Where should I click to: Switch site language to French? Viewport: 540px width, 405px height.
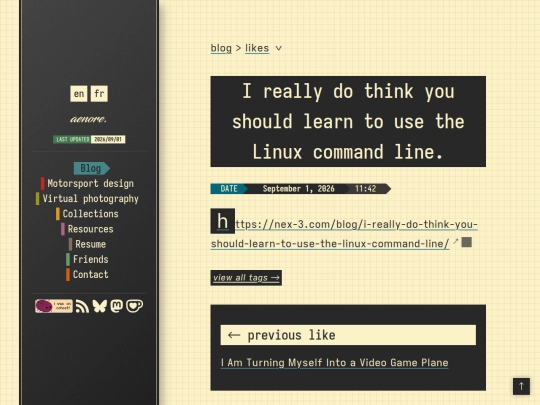[x=99, y=94]
